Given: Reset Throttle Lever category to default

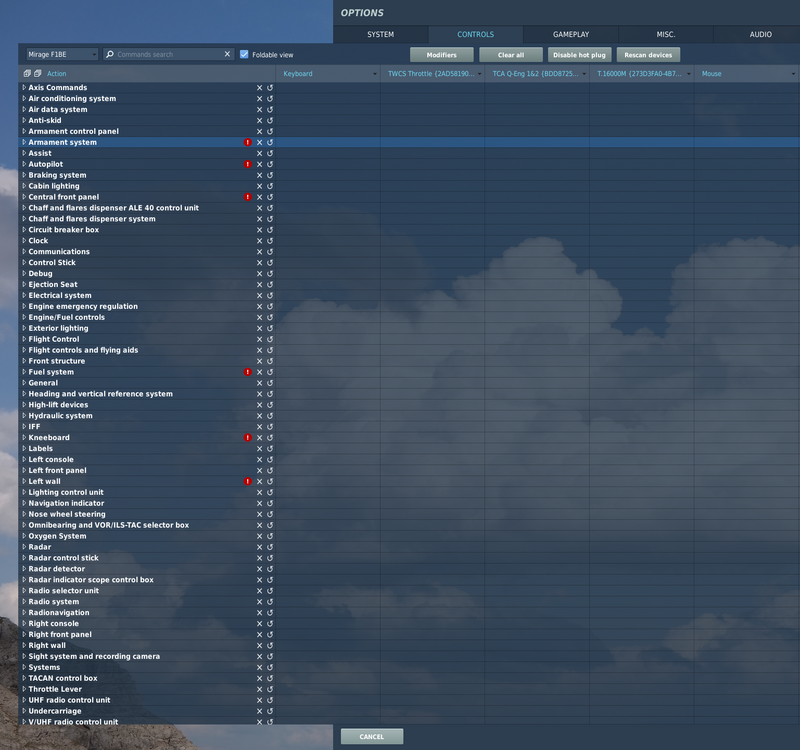Looking at the screenshot, I should pyautogui.click(x=270, y=689).
